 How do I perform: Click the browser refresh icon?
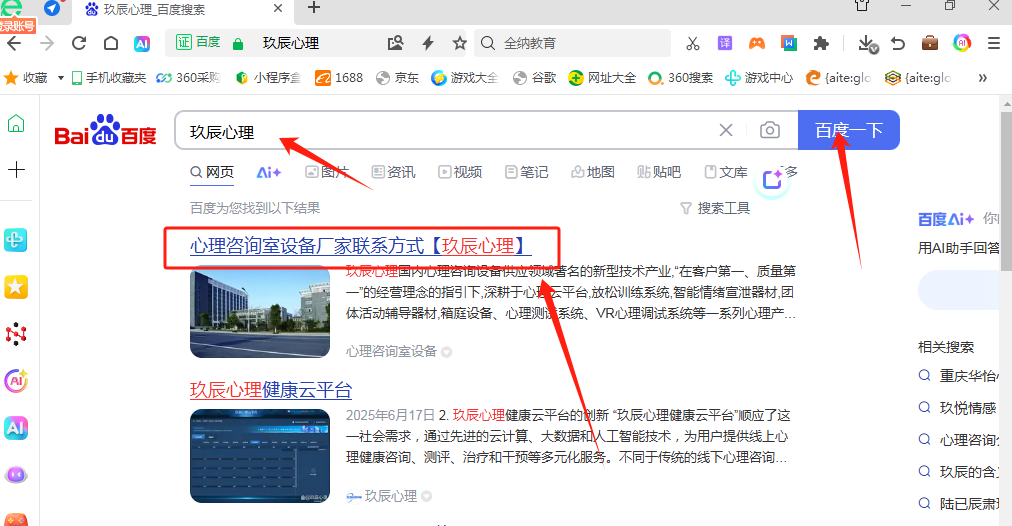coord(79,43)
